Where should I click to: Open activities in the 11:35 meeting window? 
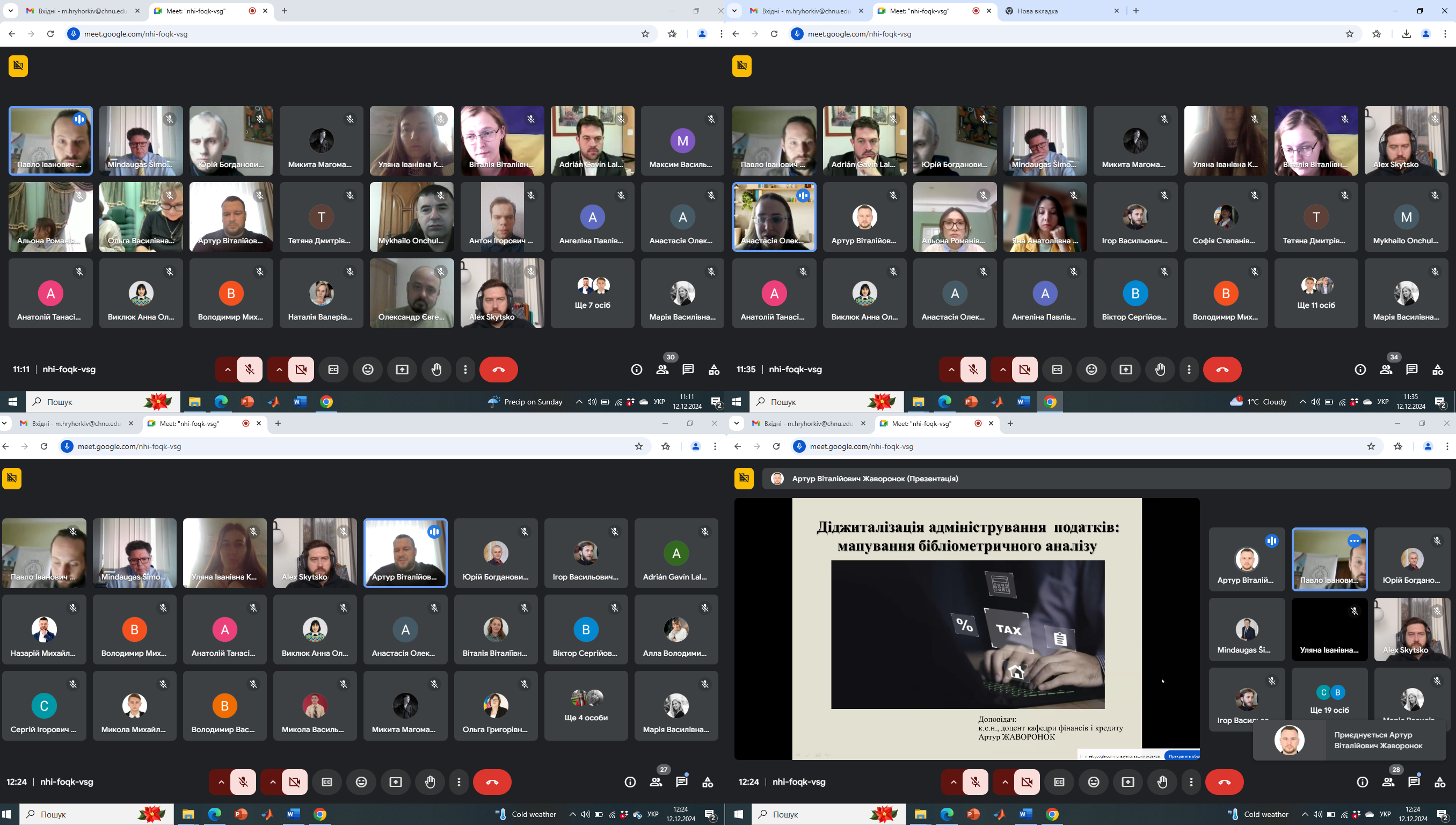pyautogui.click(x=1438, y=370)
